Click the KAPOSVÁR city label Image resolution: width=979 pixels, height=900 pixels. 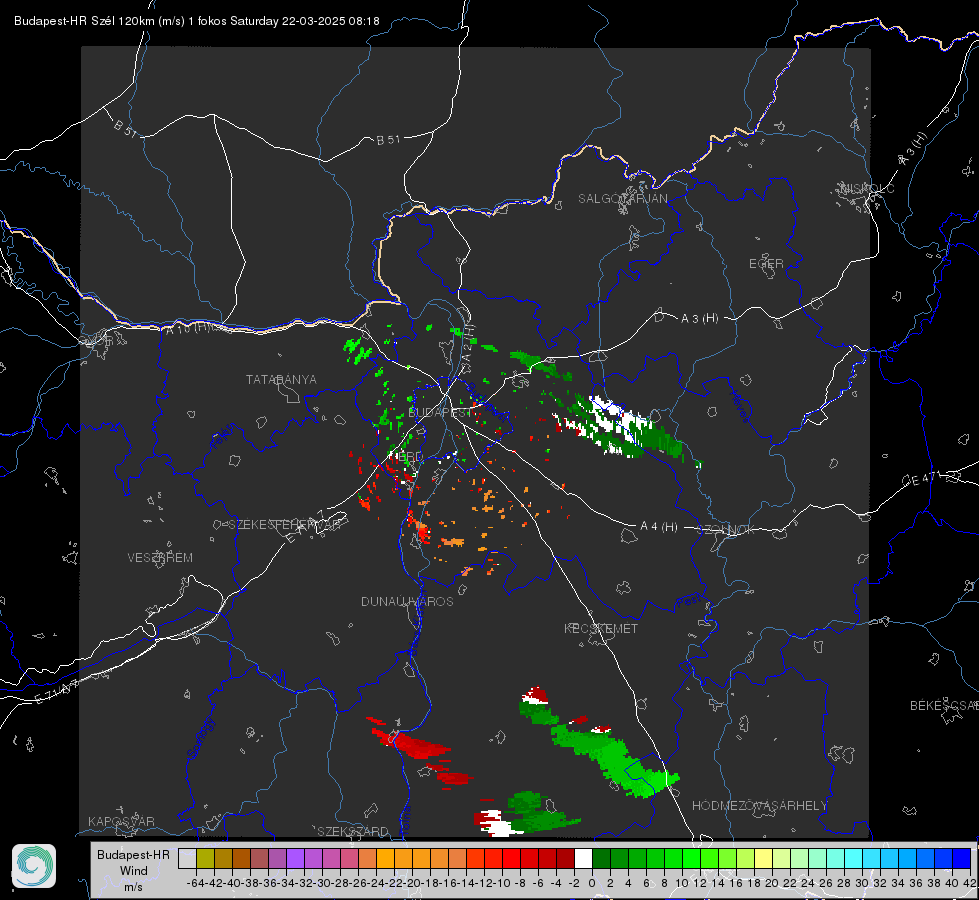(121, 821)
